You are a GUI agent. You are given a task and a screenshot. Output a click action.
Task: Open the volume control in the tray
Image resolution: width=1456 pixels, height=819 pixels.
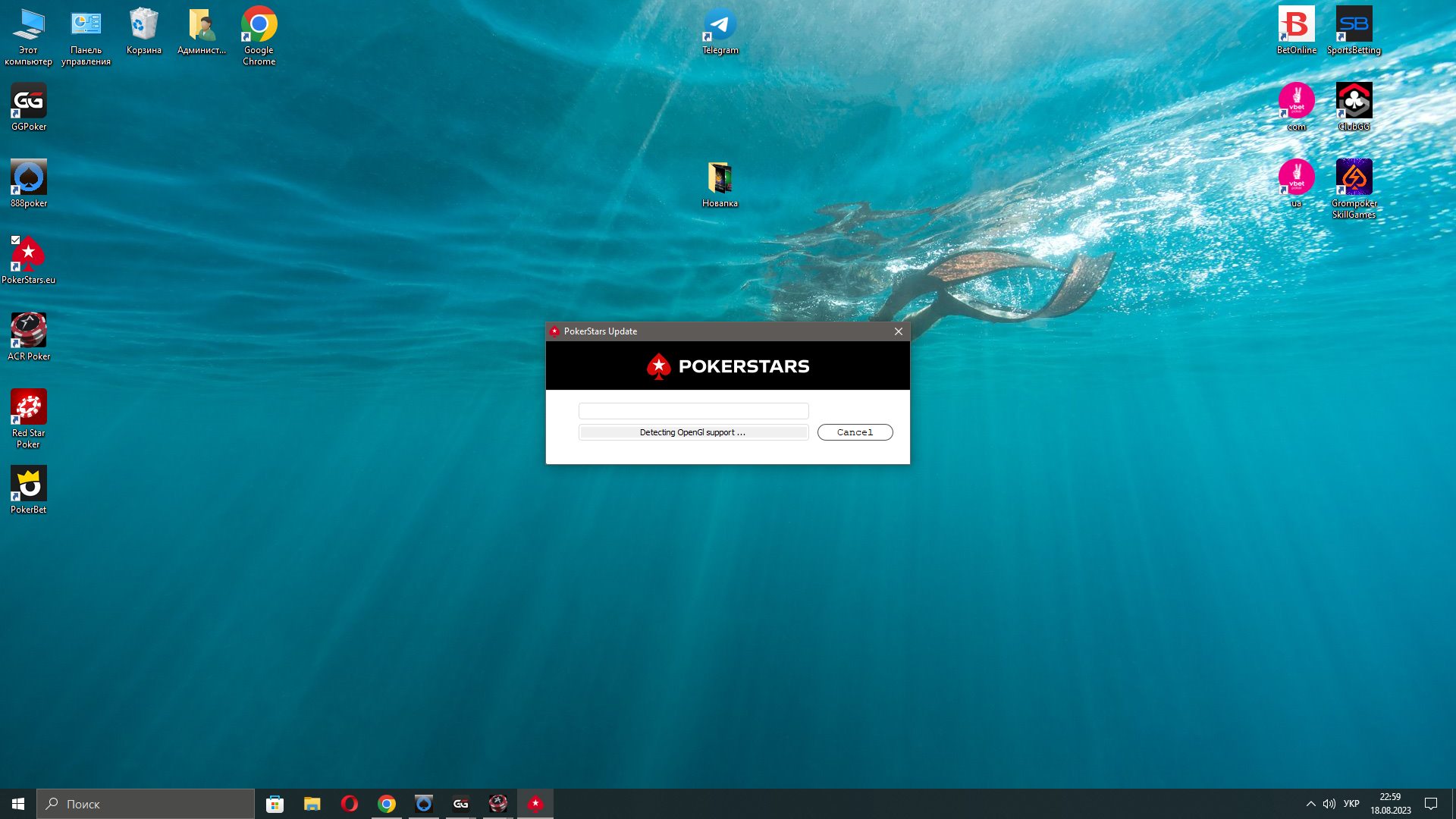click(x=1329, y=804)
